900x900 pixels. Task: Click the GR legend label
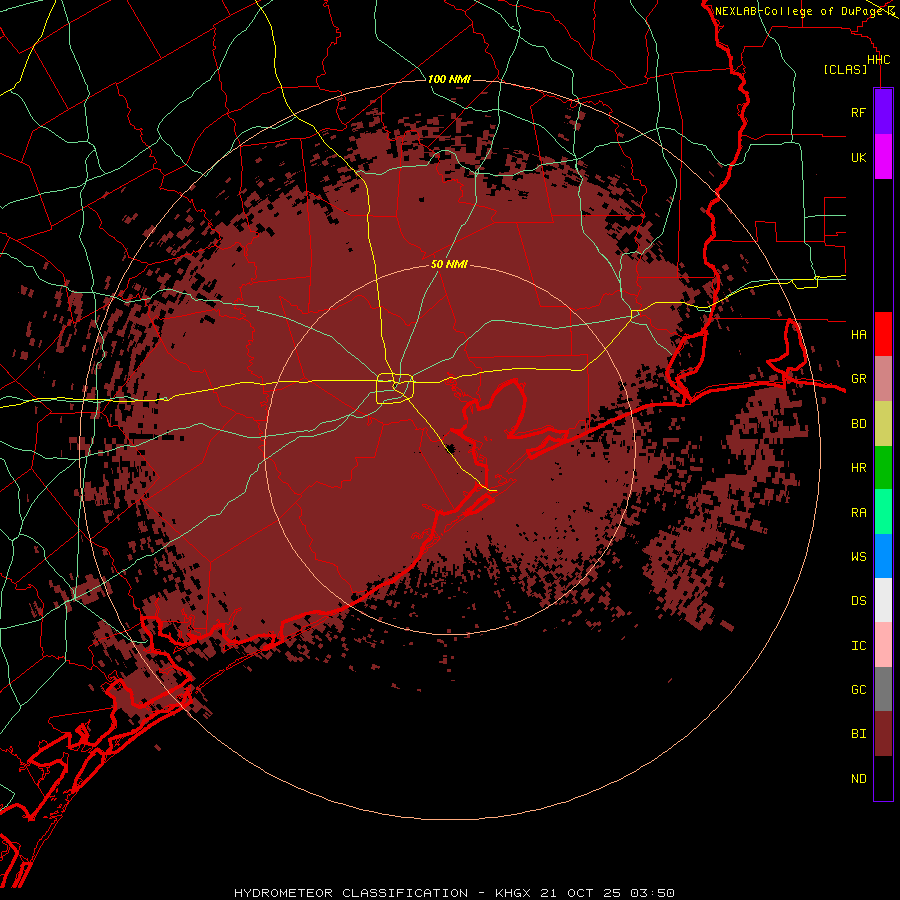[858, 379]
